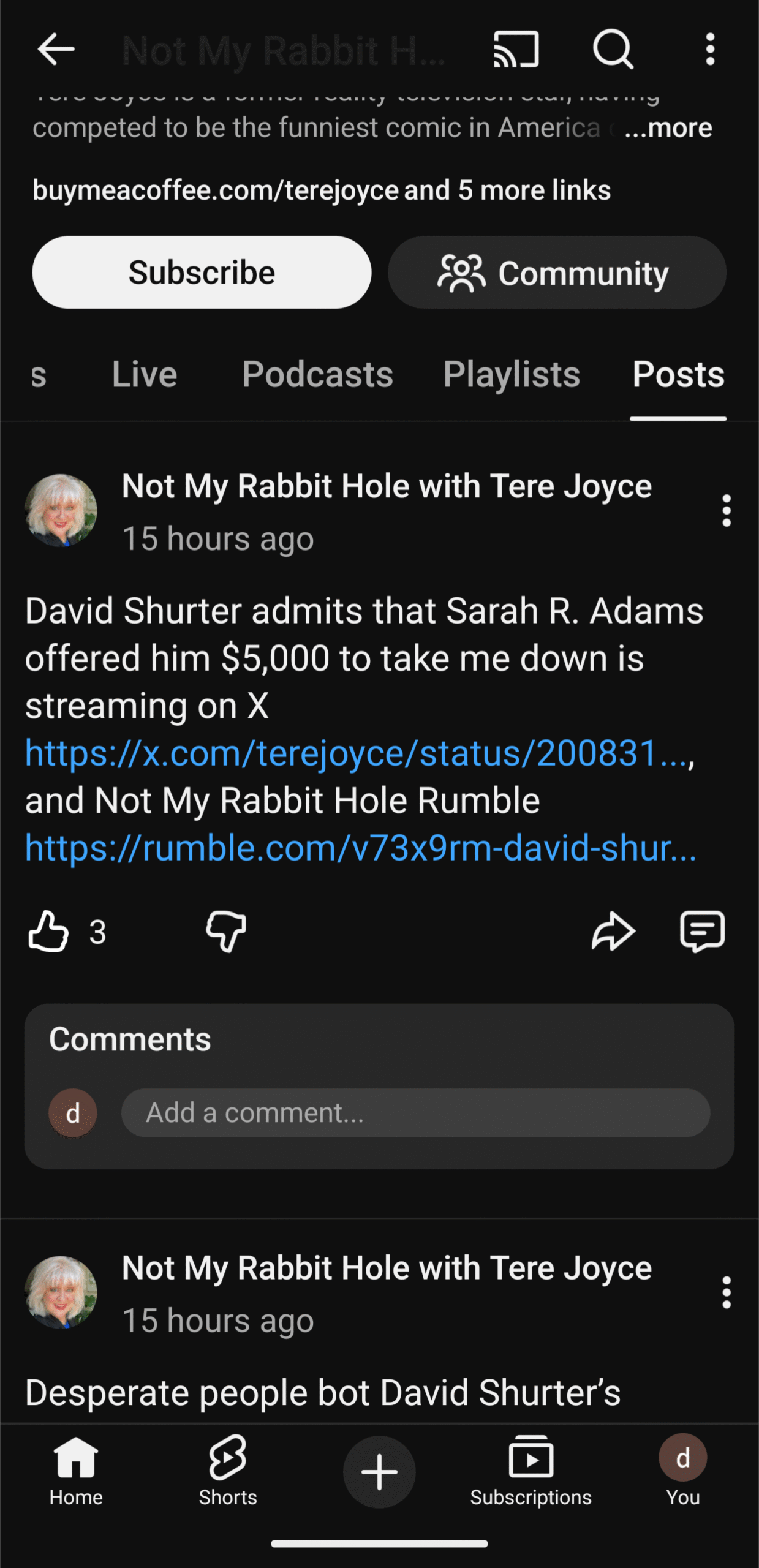
Task: Switch to the Podcasts tab
Action: click(317, 374)
